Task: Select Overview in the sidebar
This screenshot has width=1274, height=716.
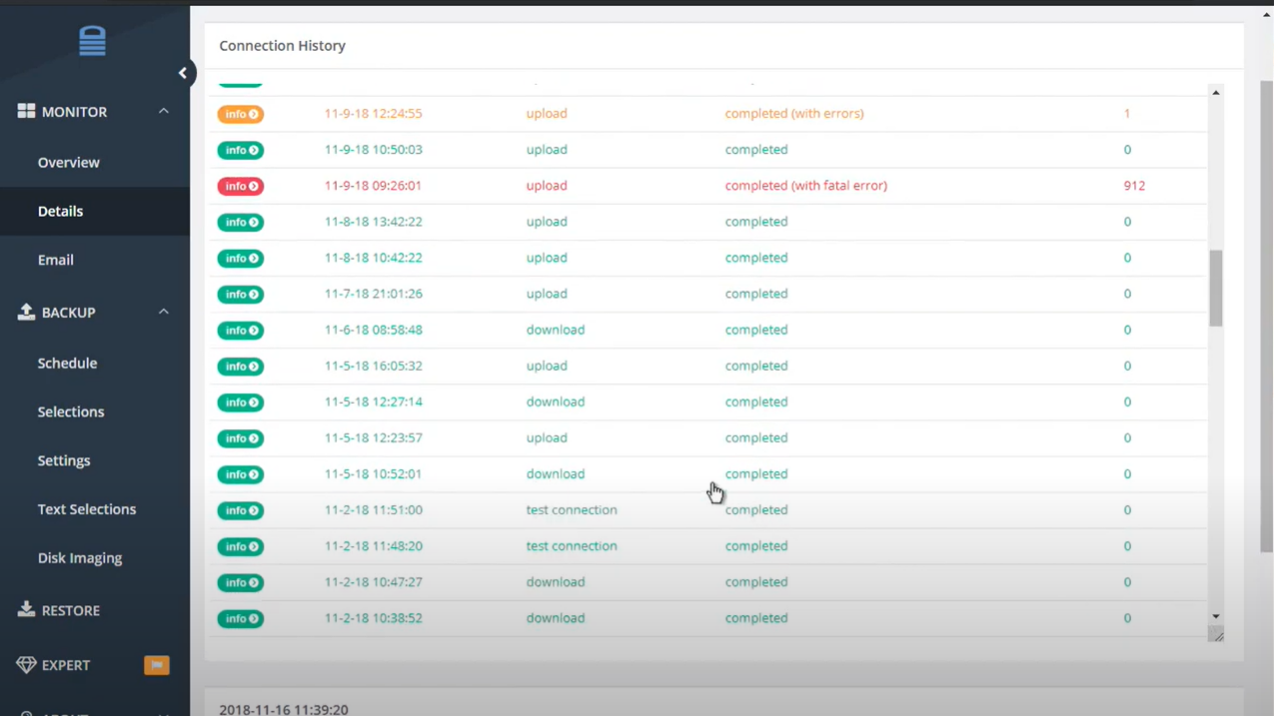Action: (x=68, y=162)
